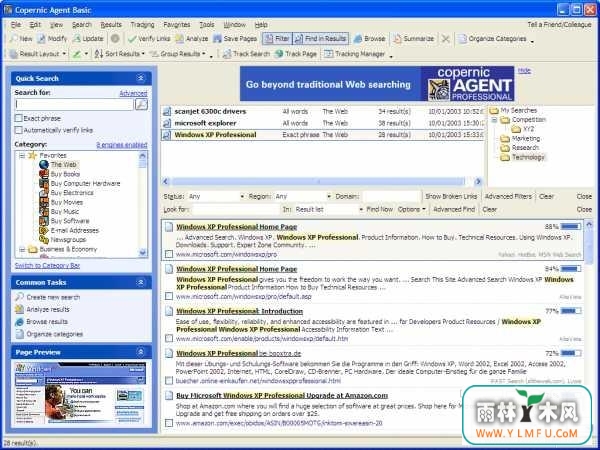The height and width of the screenshot is (450, 600).
Task: Open the Marketing searches folder
Action: [x=525, y=138]
